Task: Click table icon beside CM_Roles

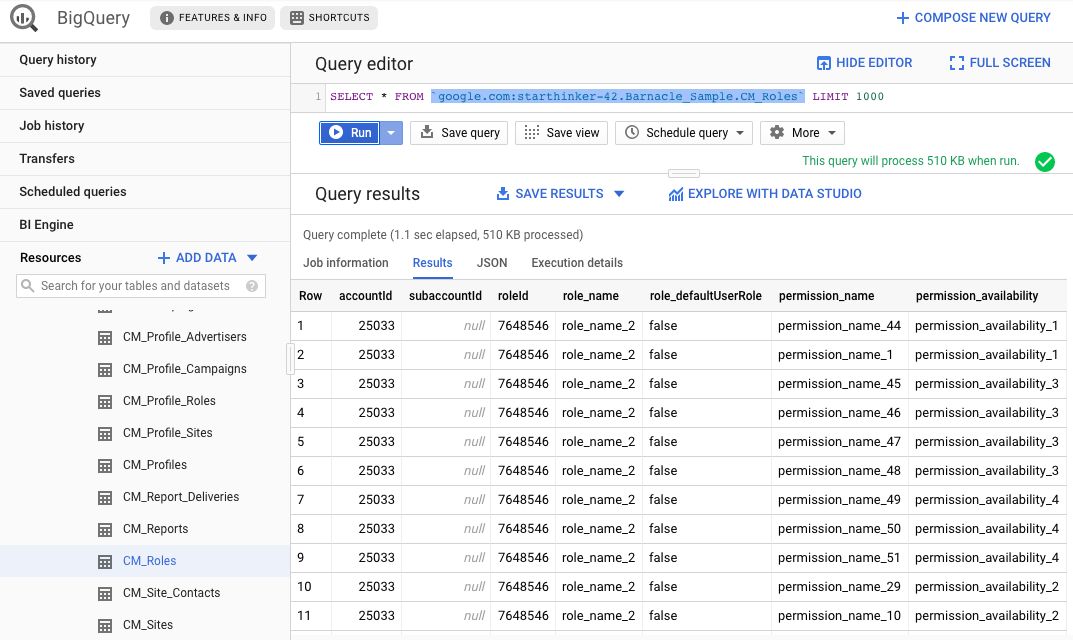Action: coord(105,563)
